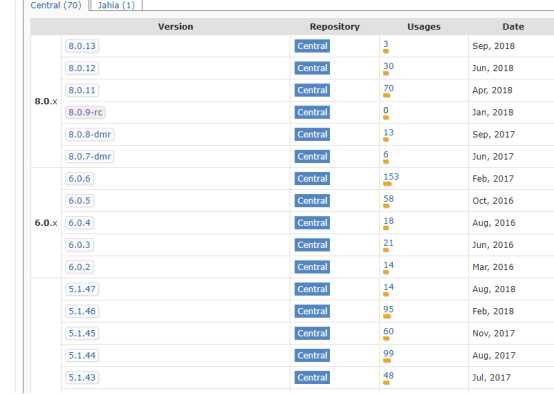Open version 5.1.47 link
Screen dimensions: 554x394
coord(82,289)
